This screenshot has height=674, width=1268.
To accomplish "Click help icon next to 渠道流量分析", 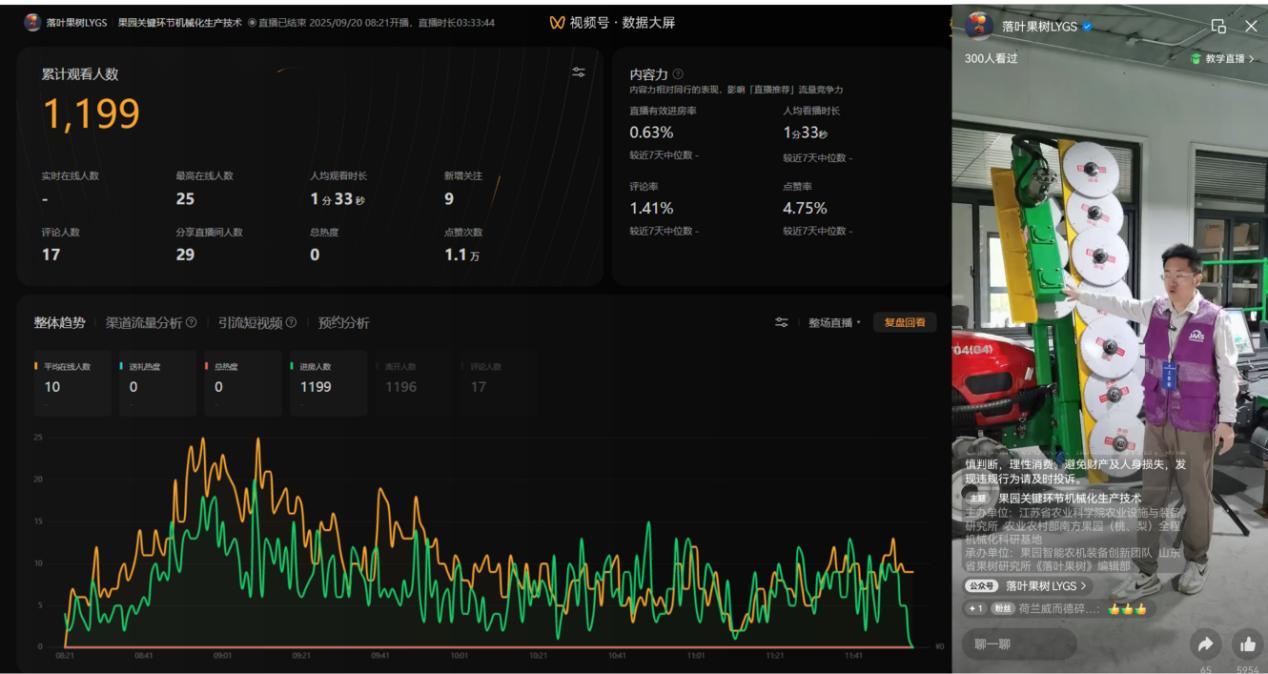I will pyautogui.click(x=191, y=322).
